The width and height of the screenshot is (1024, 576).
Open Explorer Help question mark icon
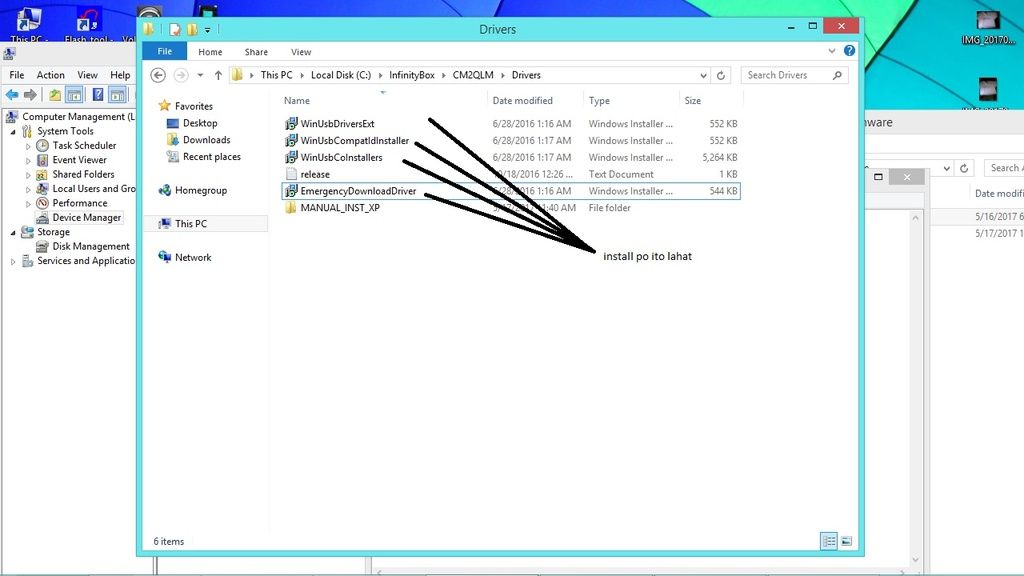(849, 51)
